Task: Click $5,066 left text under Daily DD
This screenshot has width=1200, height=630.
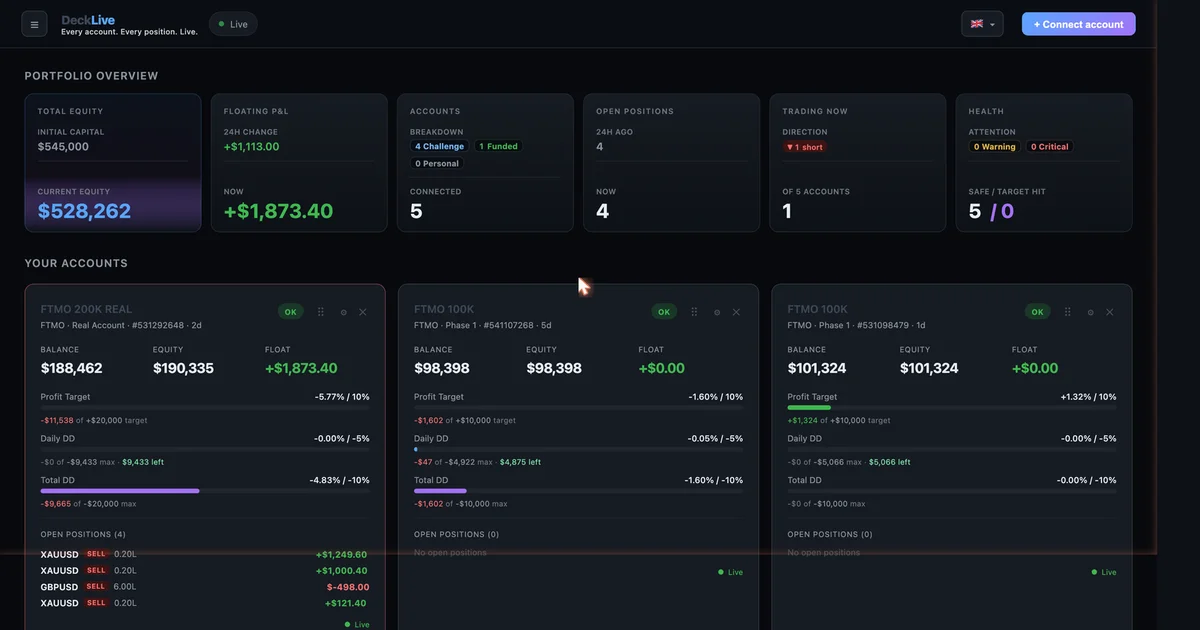Action: point(889,462)
